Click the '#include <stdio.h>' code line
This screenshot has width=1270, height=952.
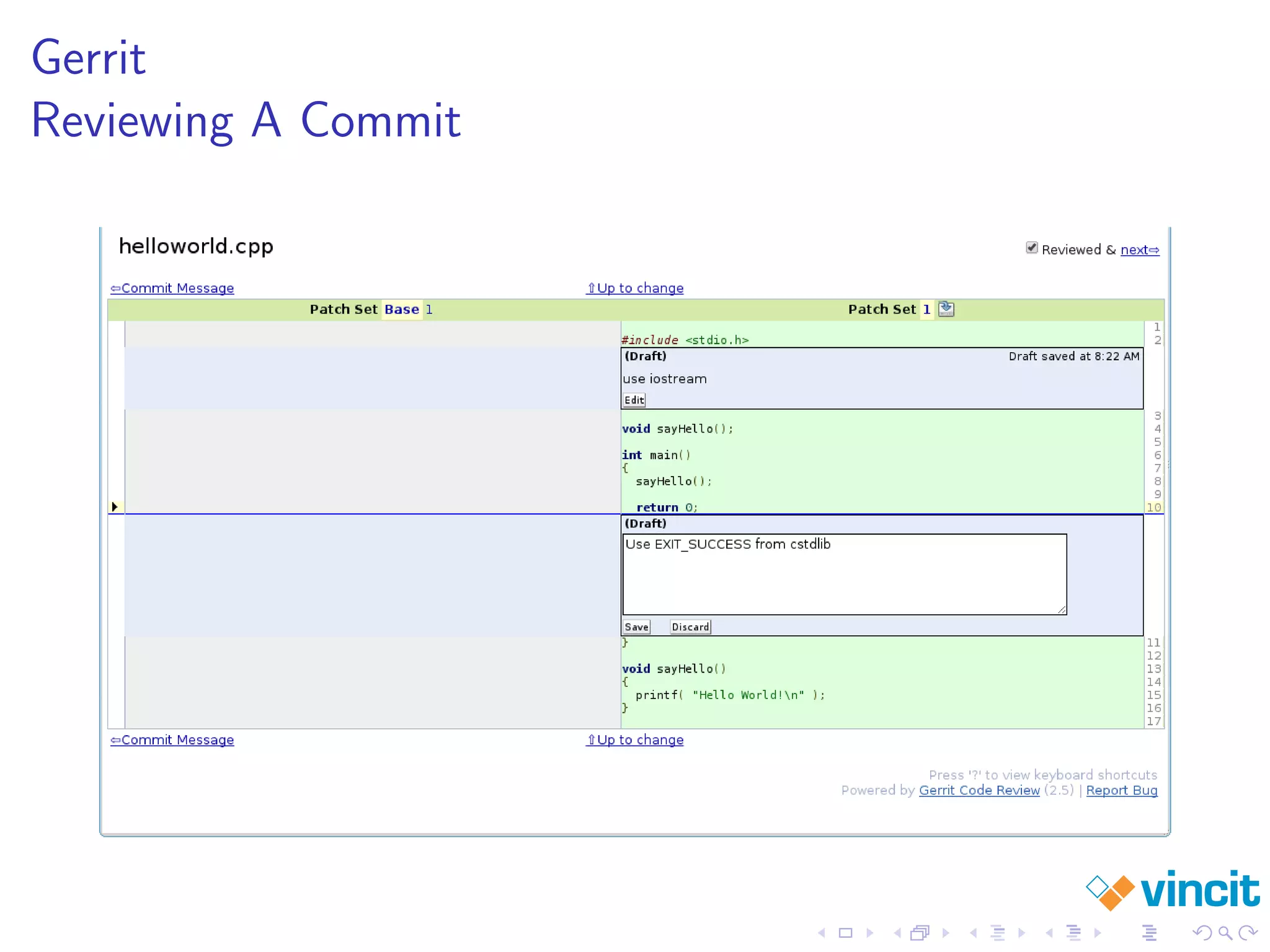tap(685, 340)
